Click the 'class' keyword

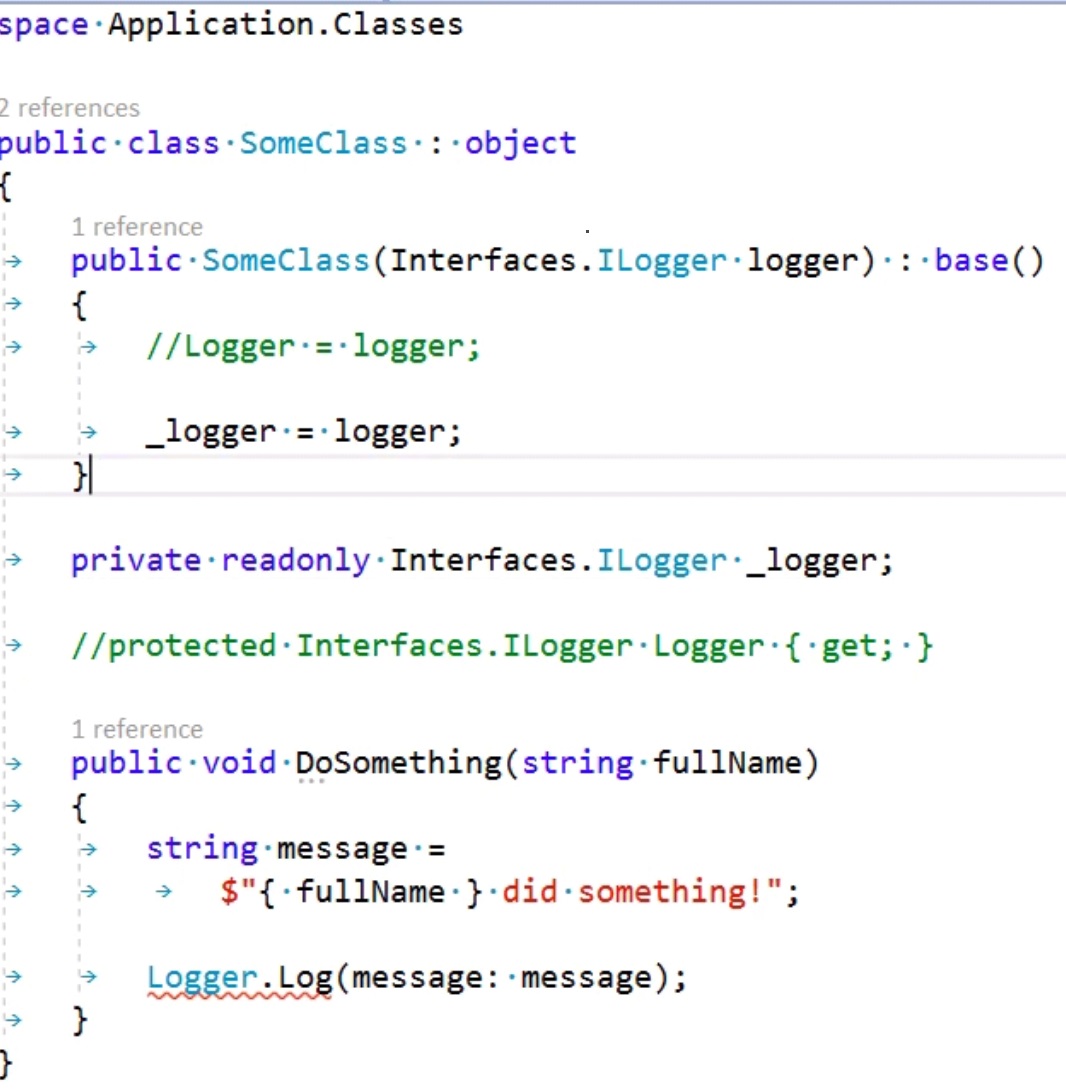173,143
